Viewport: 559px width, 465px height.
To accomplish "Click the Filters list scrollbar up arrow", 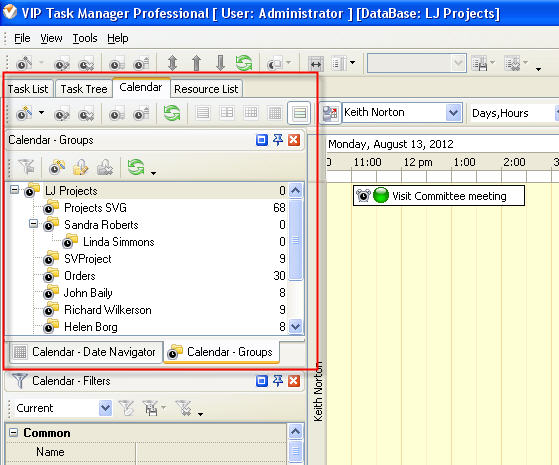I will tap(296, 431).
